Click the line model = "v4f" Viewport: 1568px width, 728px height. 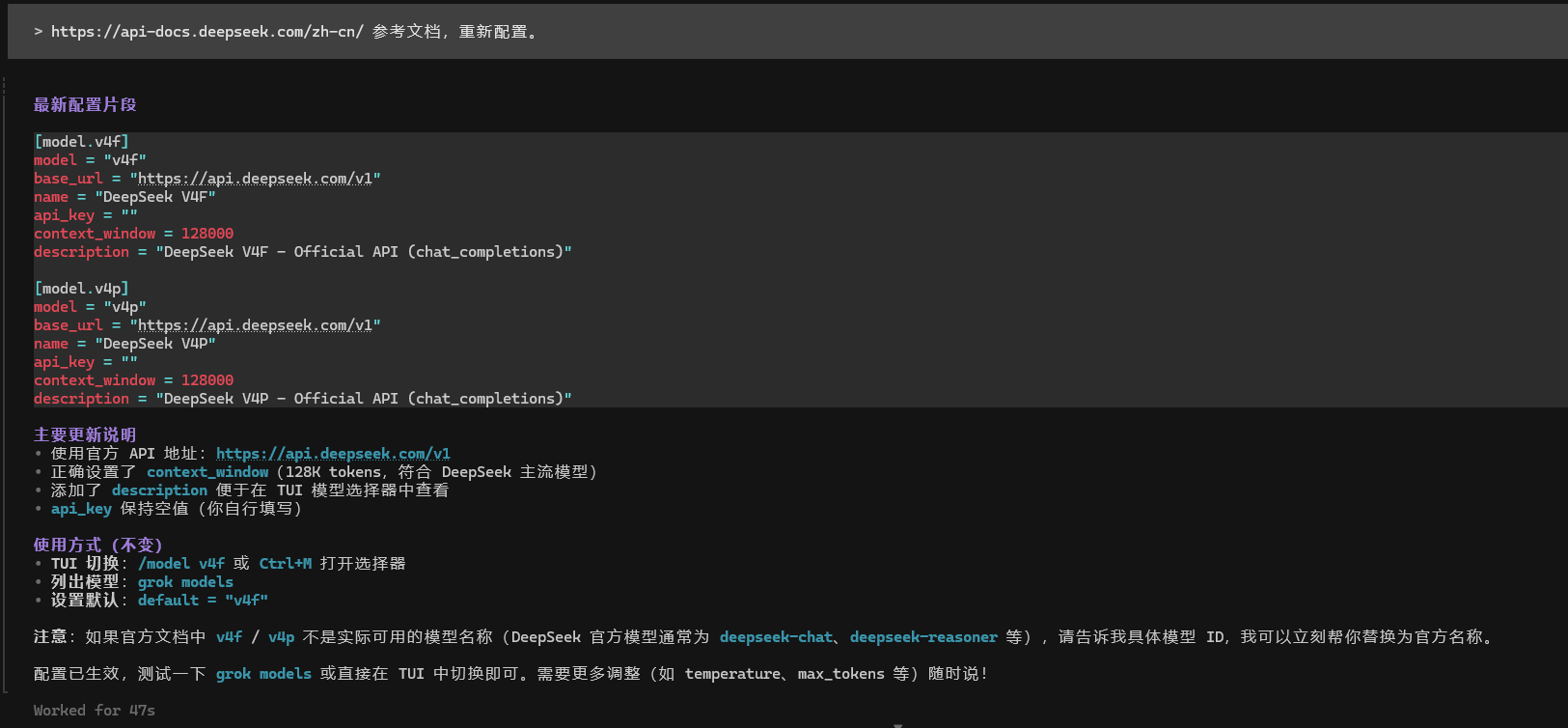tap(90, 160)
